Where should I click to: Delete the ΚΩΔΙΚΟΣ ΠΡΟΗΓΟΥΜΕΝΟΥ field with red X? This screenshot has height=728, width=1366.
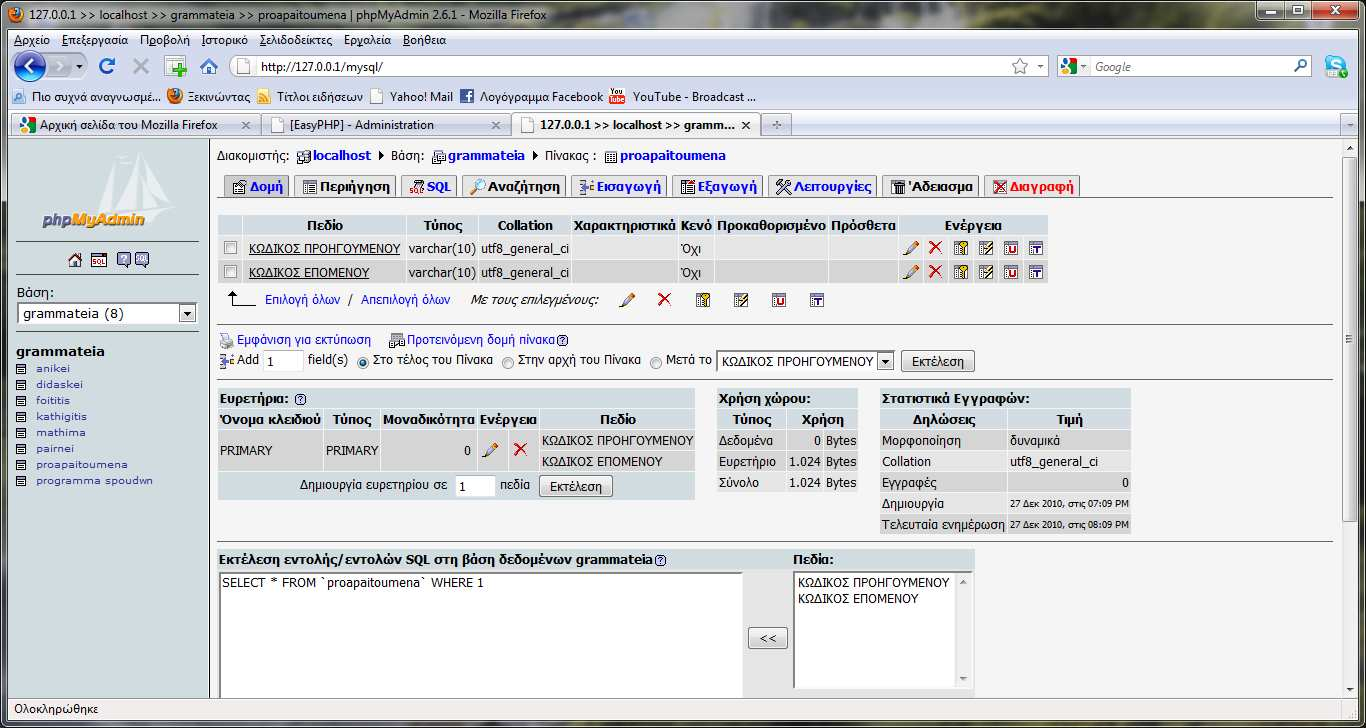tap(935, 247)
